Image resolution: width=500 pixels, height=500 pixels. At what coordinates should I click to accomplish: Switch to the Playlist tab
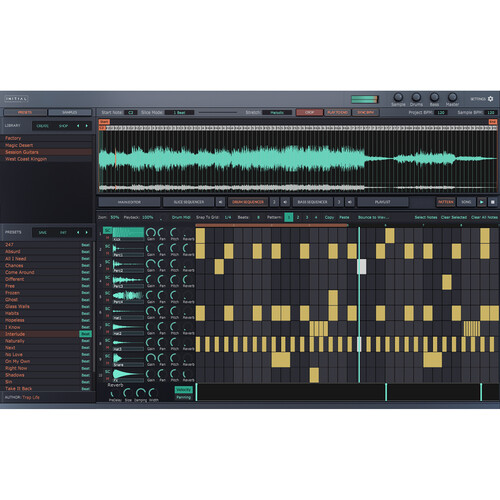point(383,202)
